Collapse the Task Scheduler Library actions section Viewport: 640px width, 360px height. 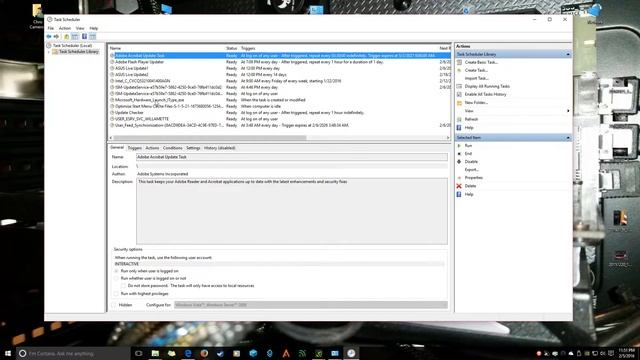(x=568, y=54)
